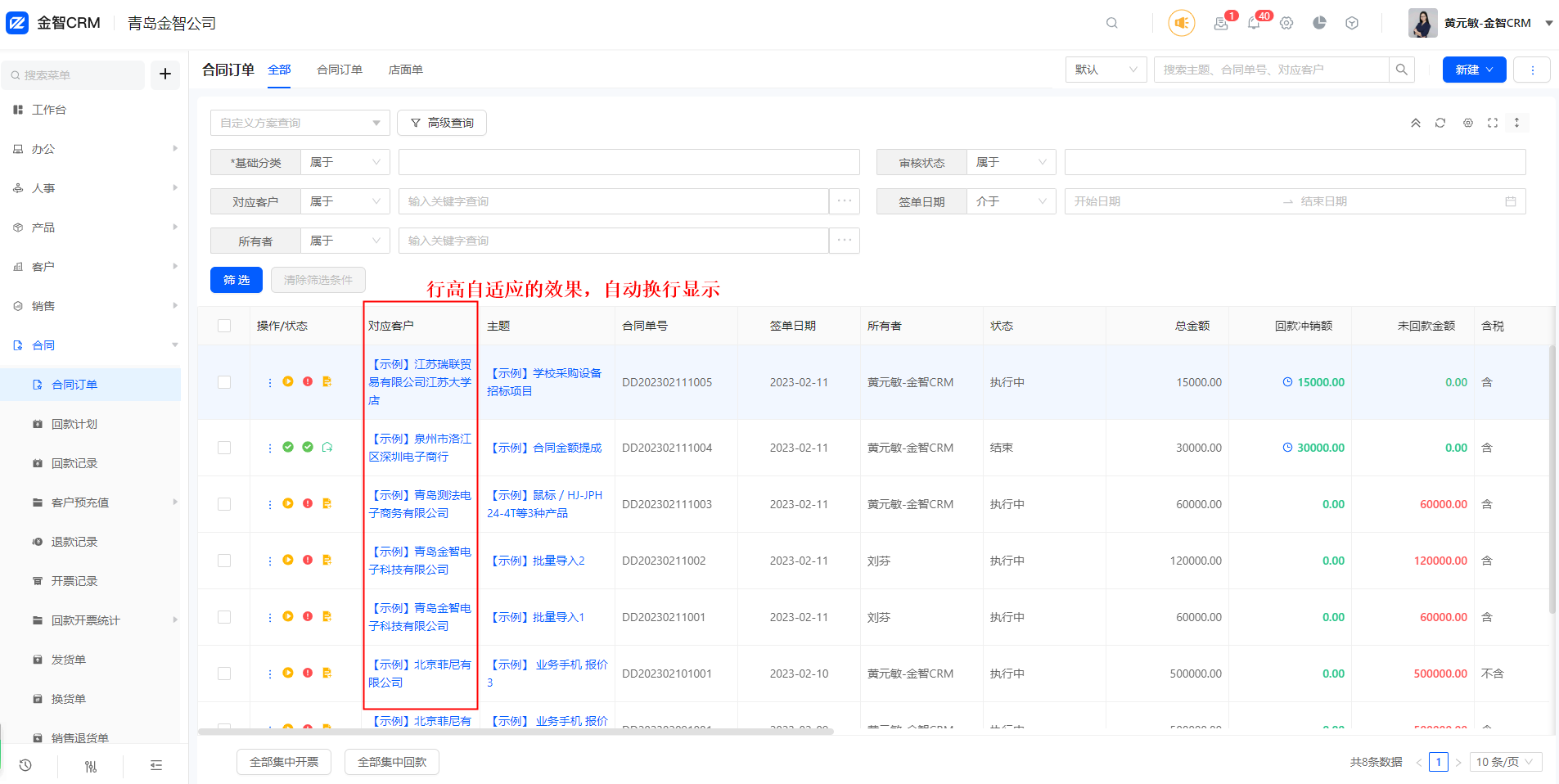
Task: Select the checkbox for row DD20230211002
Action: [224, 561]
